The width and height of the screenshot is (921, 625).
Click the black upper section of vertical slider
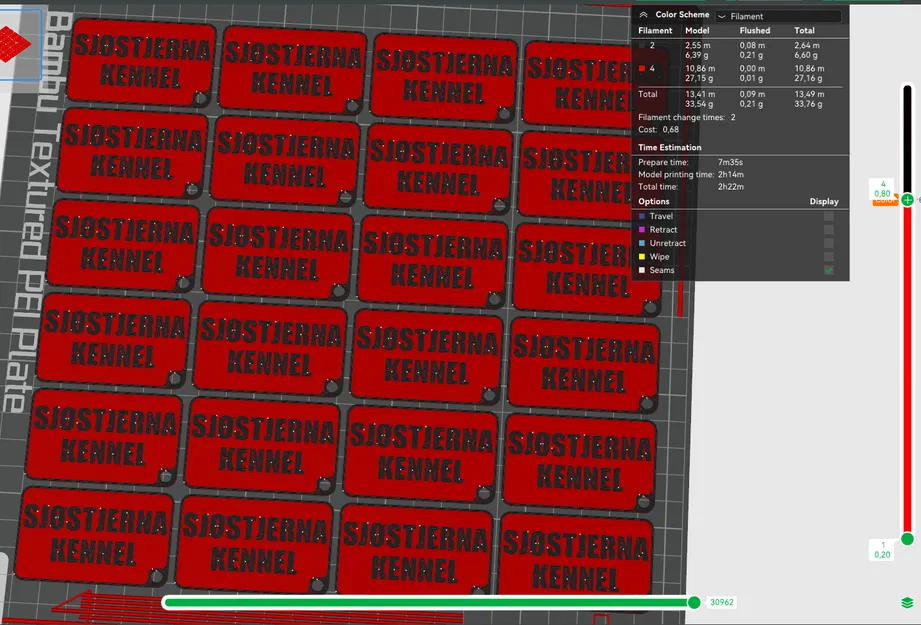pos(907,139)
